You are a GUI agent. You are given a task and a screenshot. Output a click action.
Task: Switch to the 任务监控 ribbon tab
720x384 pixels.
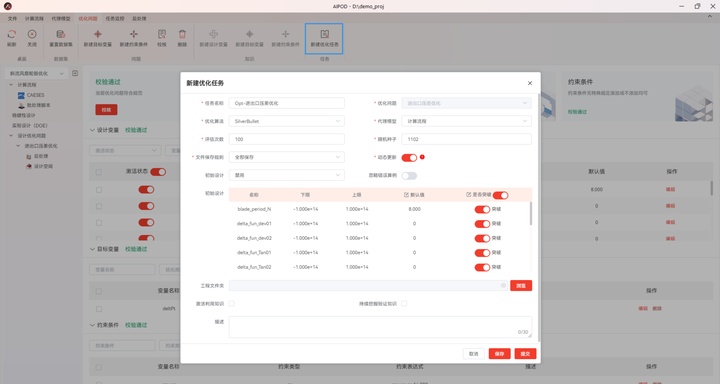click(x=115, y=19)
